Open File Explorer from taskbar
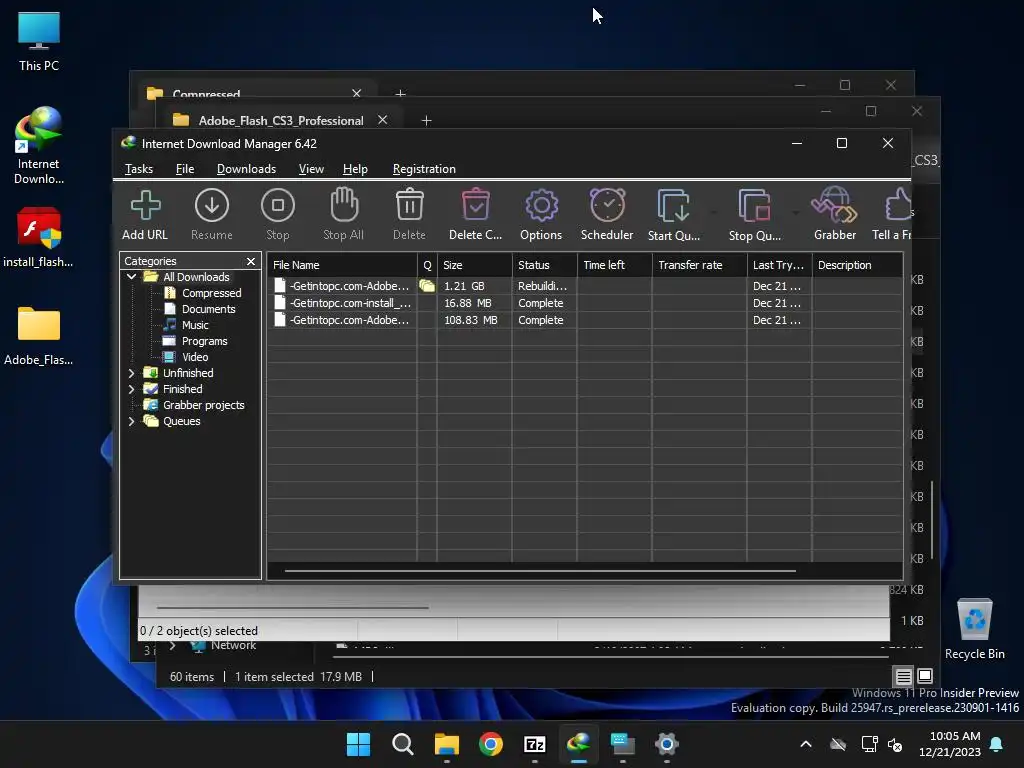The height and width of the screenshot is (768, 1024). tap(447, 744)
